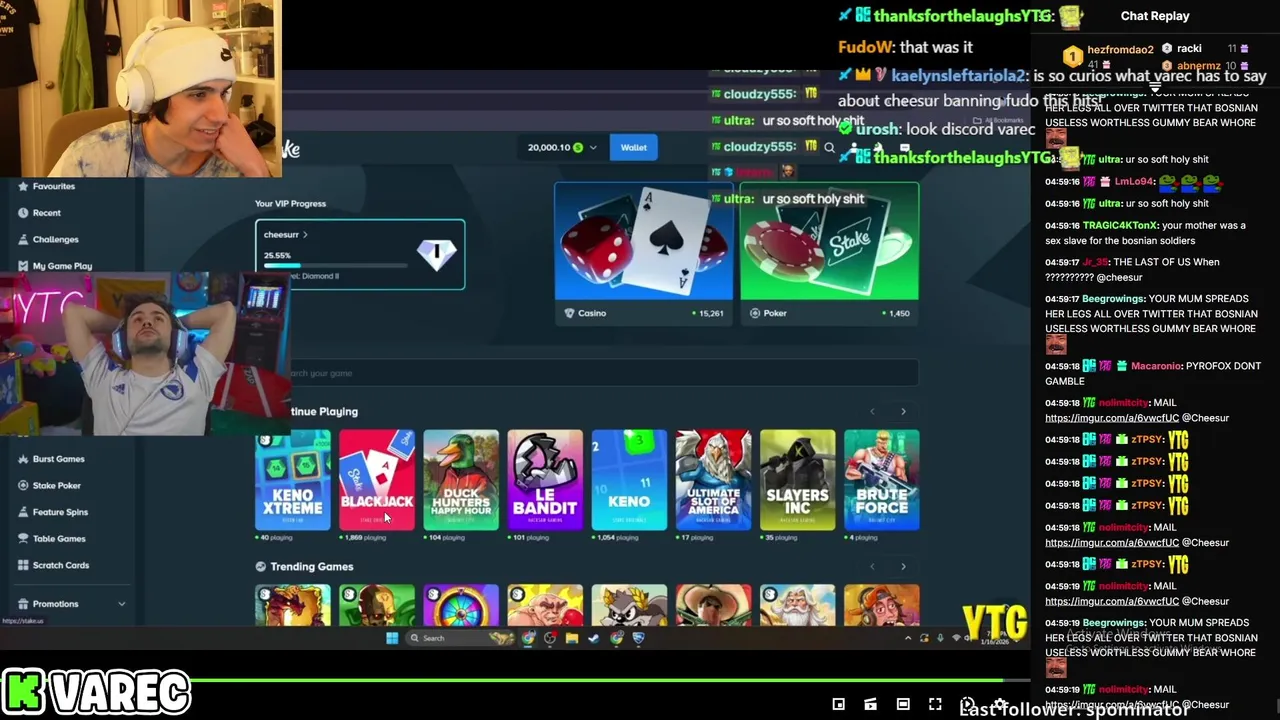Toggle fullscreen in the video player
Viewport: 1280px width, 720px height.
[x=935, y=704]
